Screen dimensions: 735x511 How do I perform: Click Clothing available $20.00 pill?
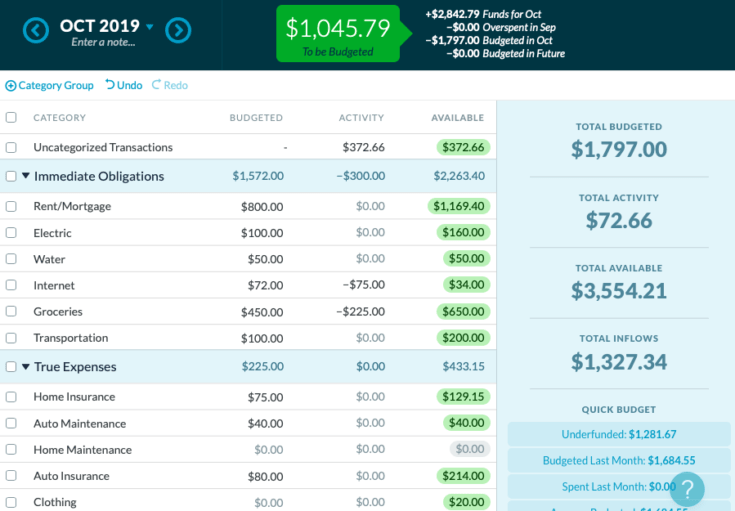point(466,503)
